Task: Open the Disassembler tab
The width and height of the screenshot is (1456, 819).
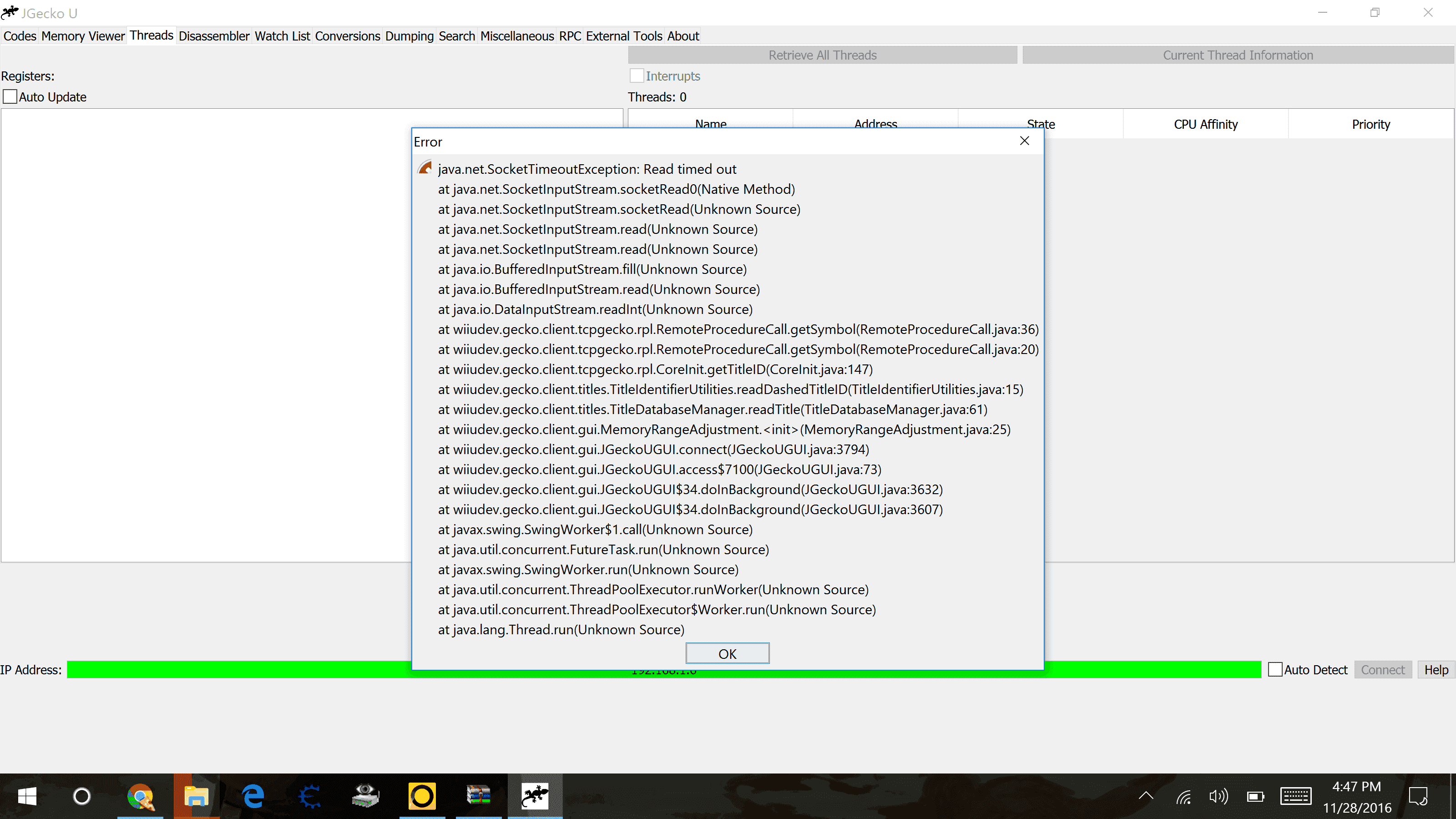Action: tap(214, 36)
